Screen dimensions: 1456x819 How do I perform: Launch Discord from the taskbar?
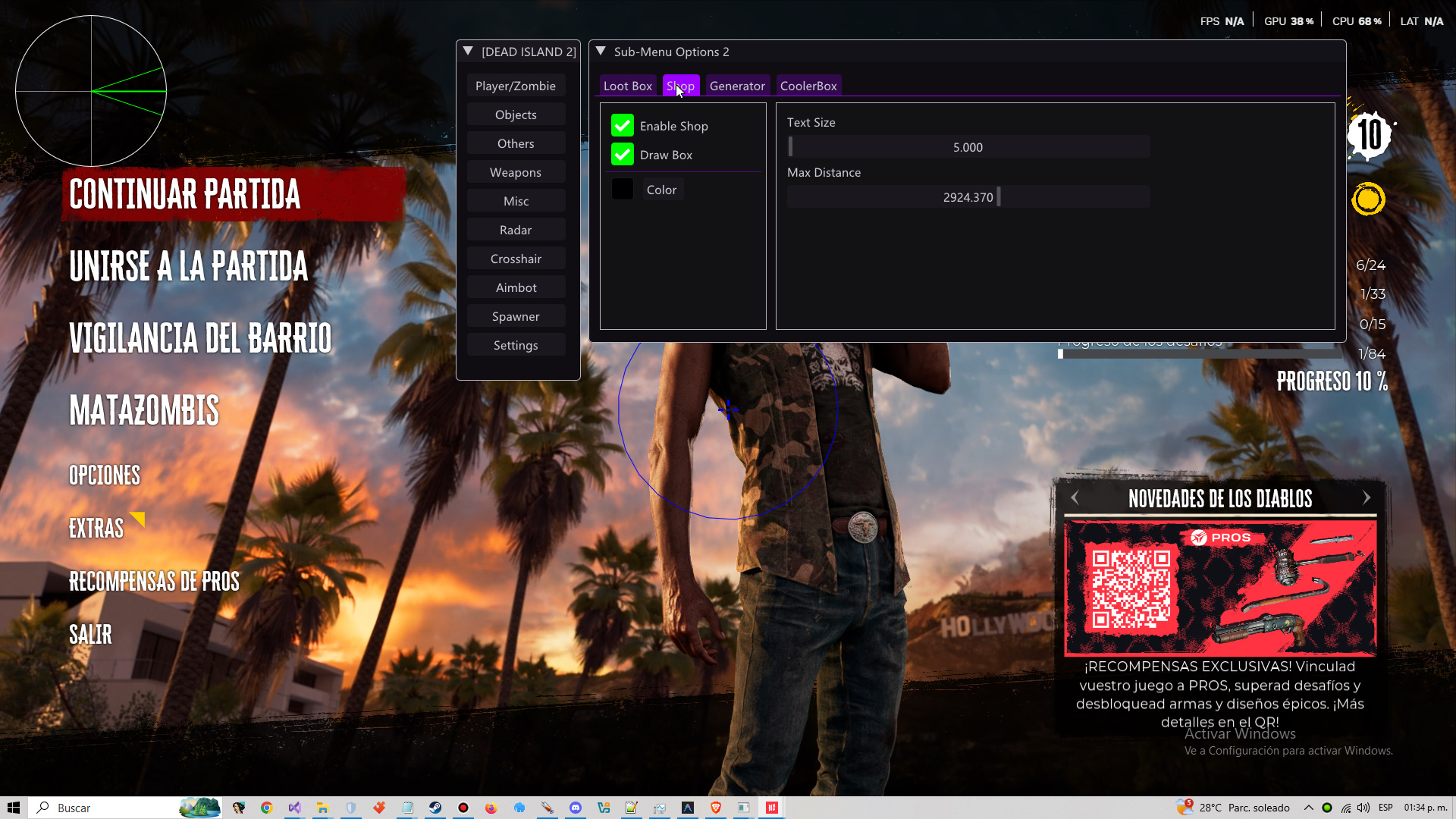point(576,808)
